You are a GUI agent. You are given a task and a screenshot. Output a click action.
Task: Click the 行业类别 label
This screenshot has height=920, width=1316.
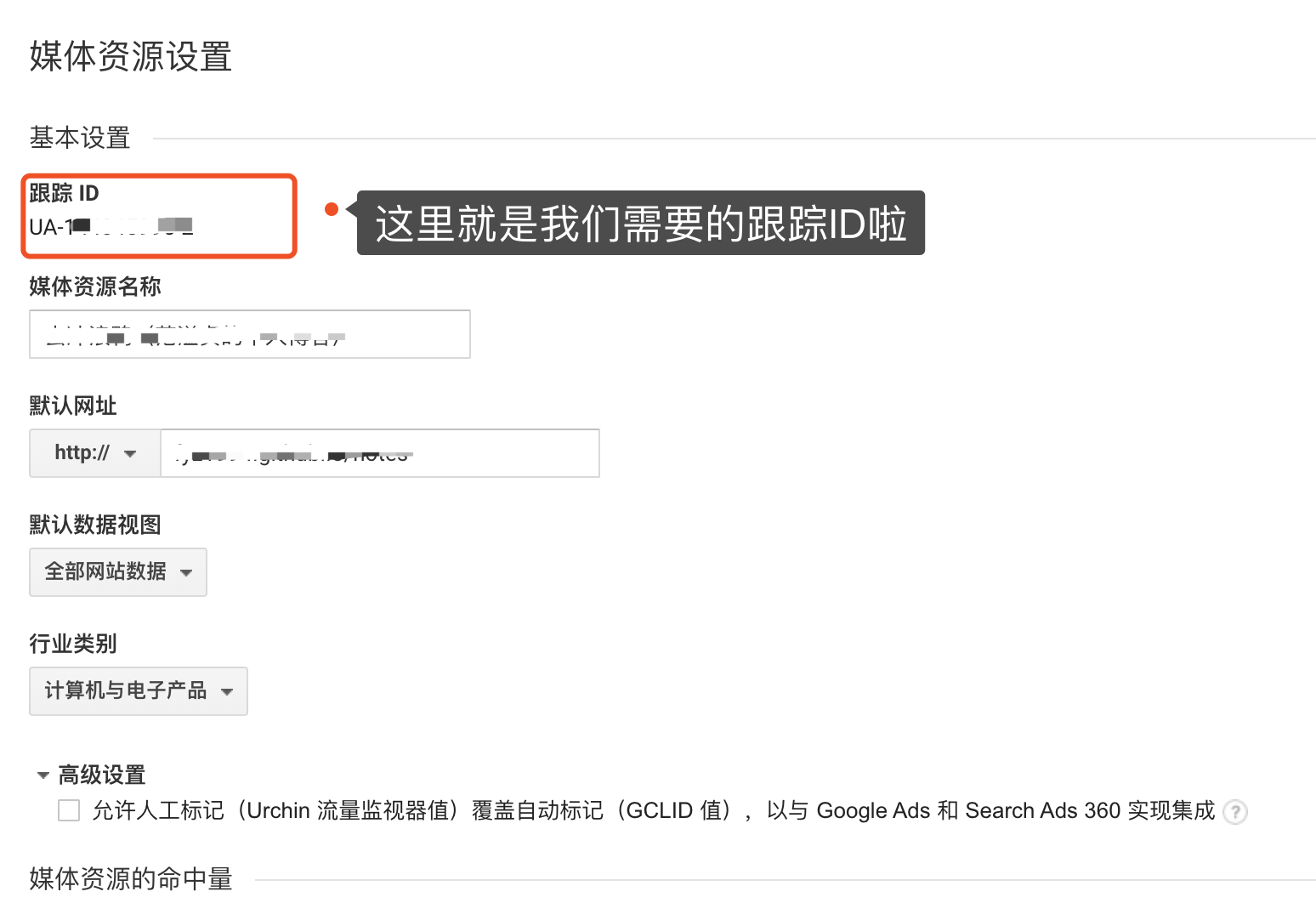click(x=73, y=644)
